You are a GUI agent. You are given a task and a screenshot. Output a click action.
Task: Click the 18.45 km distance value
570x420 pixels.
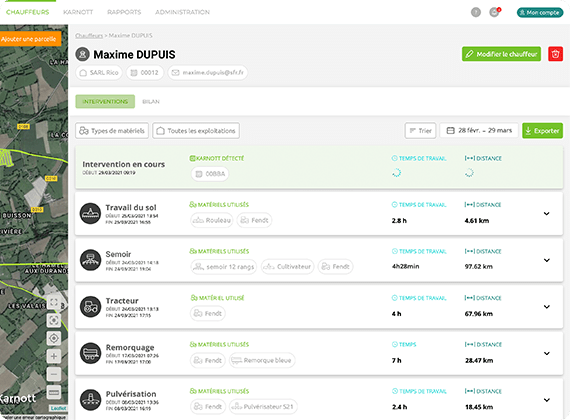click(x=479, y=407)
